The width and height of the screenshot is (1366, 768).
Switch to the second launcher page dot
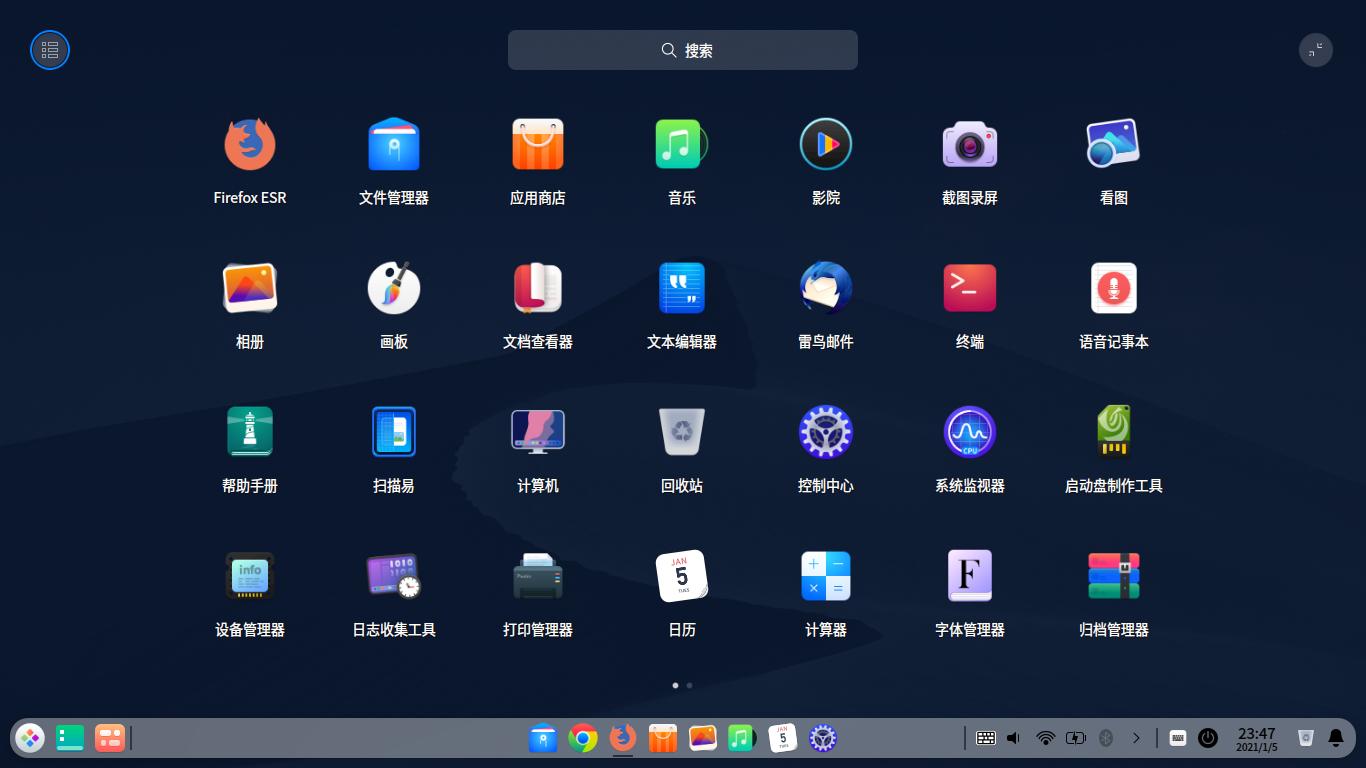pos(689,685)
